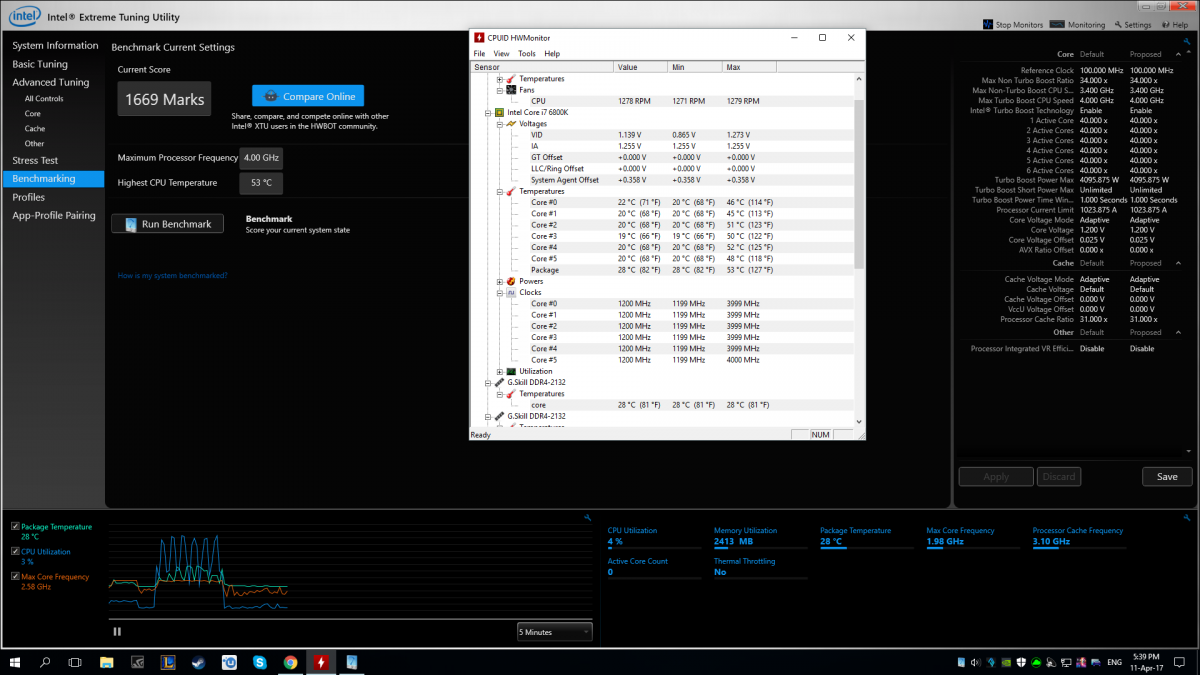The height and width of the screenshot is (675, 1200).
Task: Click the HWMonitor vertical scrollbar thumb
Action: click(x=860, y=185)
